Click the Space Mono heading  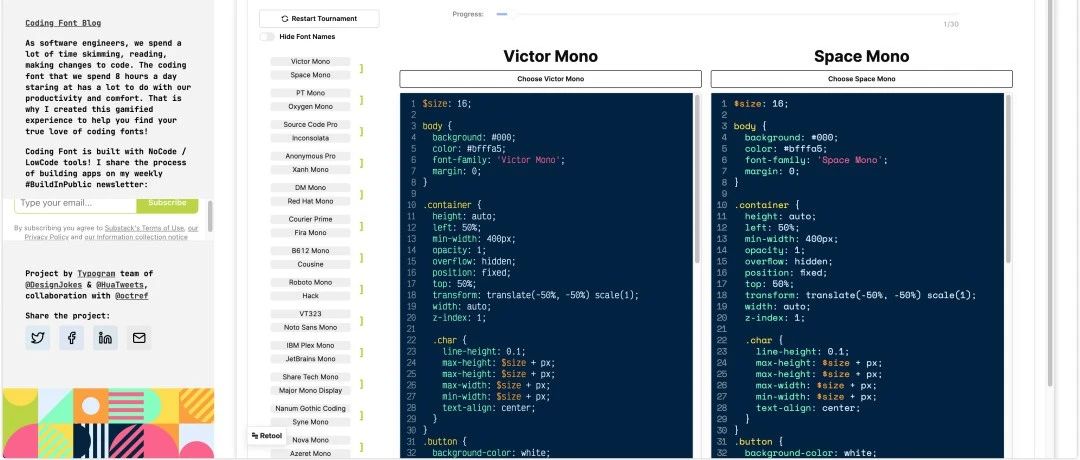[862, 56]
